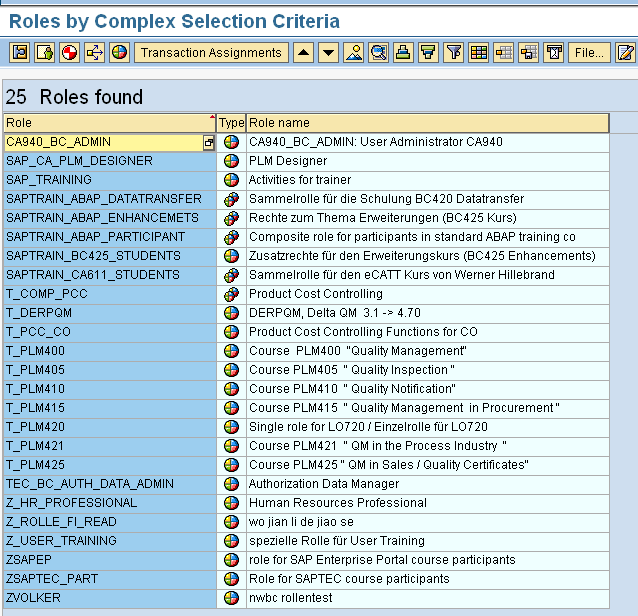Select the CA940_BC_ADMIN role cell
The width and height of the screenshot is (638, 616).
pyautogui.click(x=103, y=142)
